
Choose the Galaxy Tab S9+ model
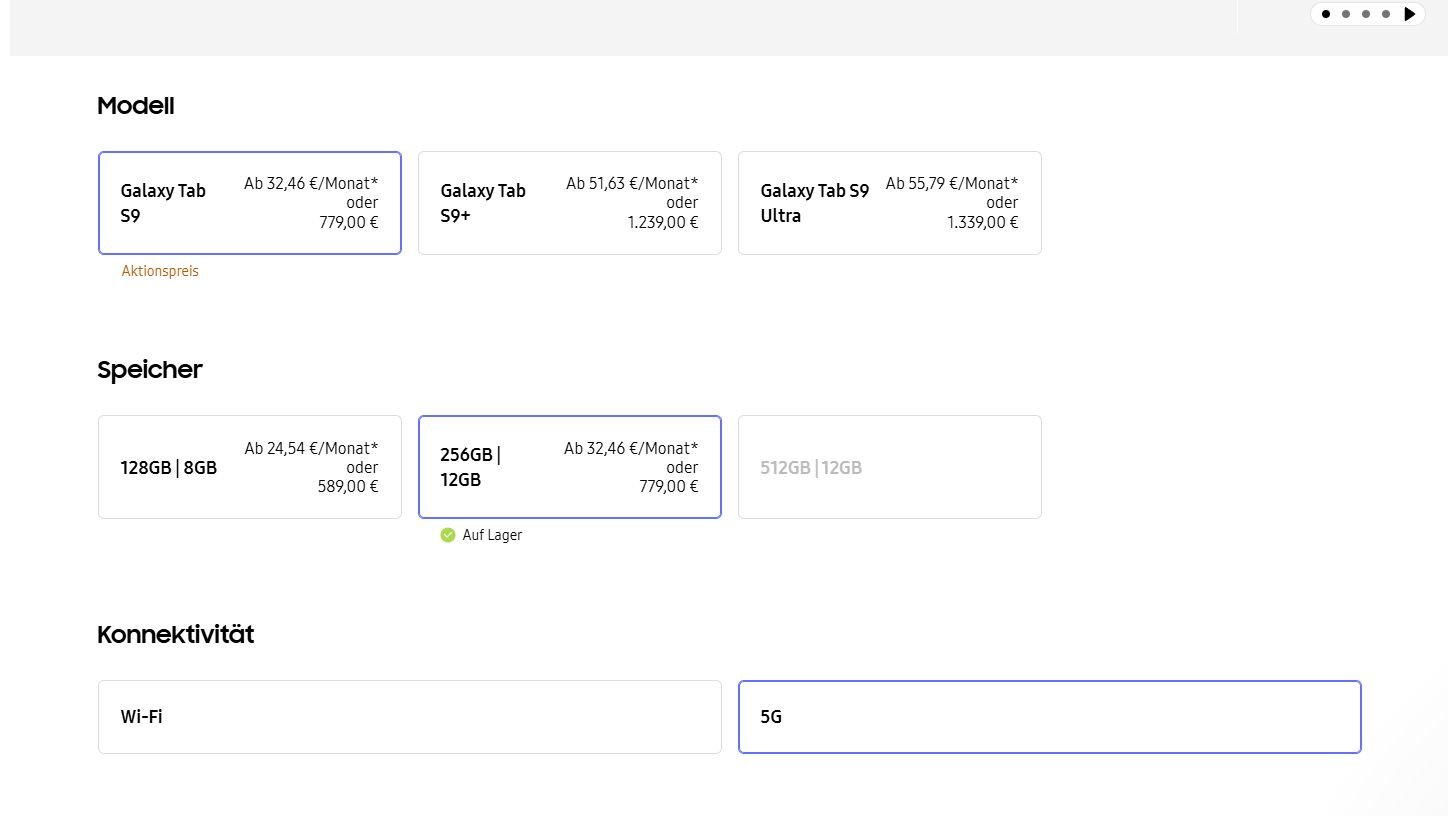coord(570,203)
